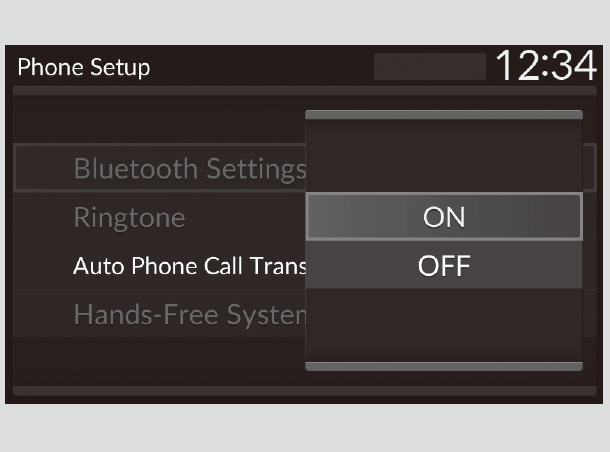Click the dark status box beside clock

(429, 67)
